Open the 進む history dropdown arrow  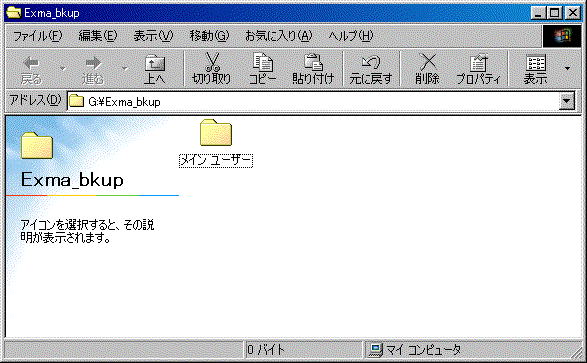click(x=125, y=68)
